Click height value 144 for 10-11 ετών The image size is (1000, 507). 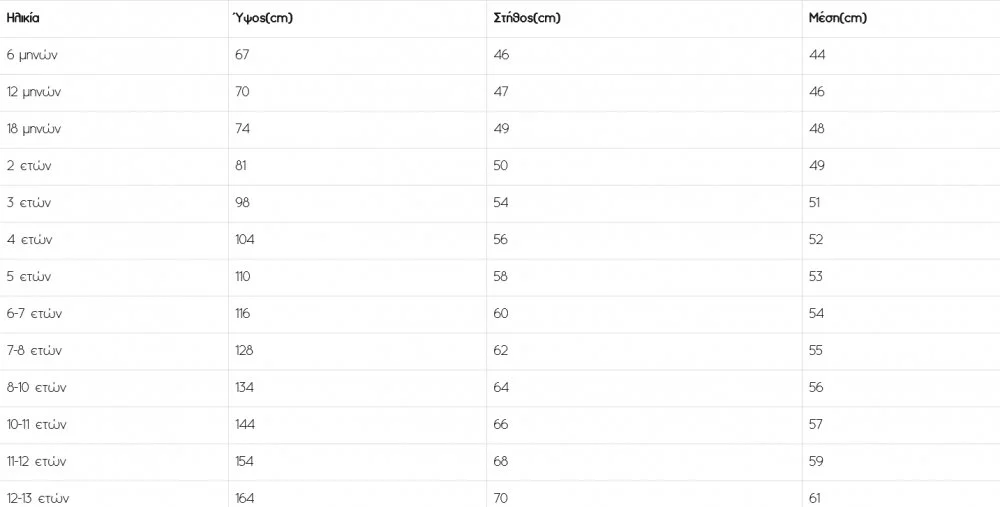pos(244,425)
